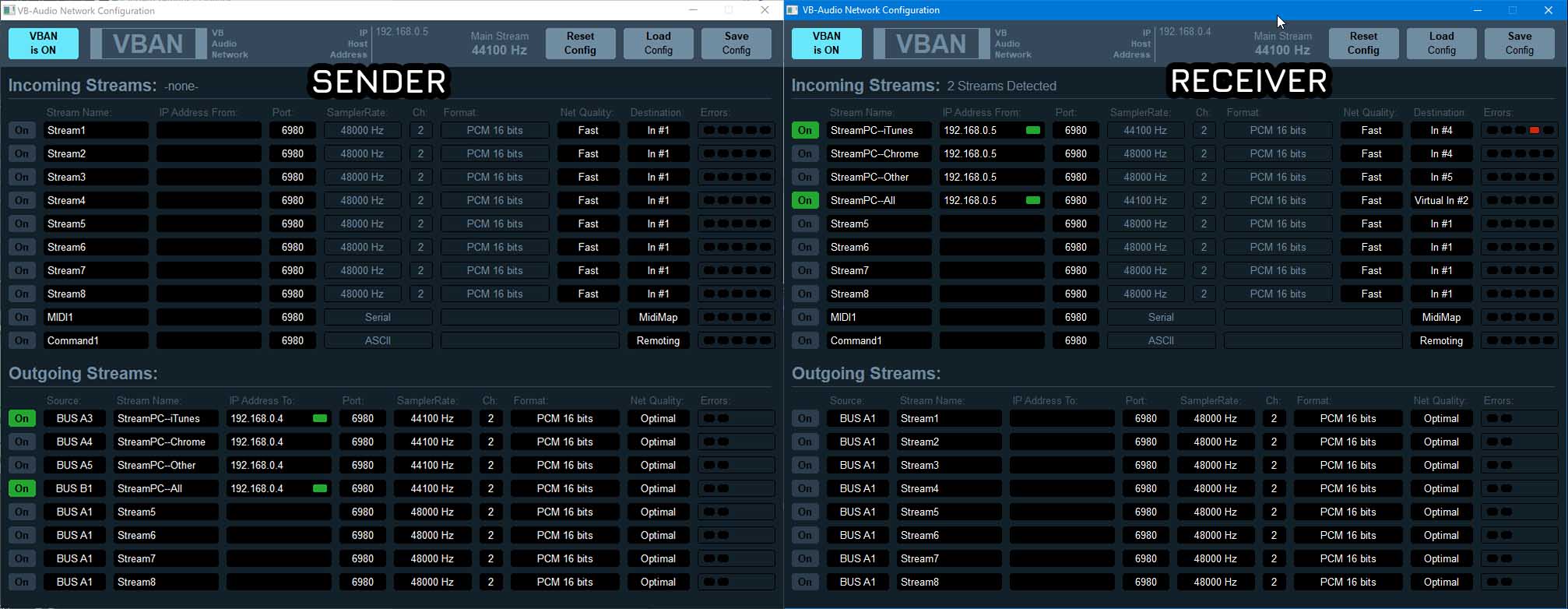Click error indicator for sender incoming Stream1
Viewport: 1568px width, 609px height.
point(736,130)
